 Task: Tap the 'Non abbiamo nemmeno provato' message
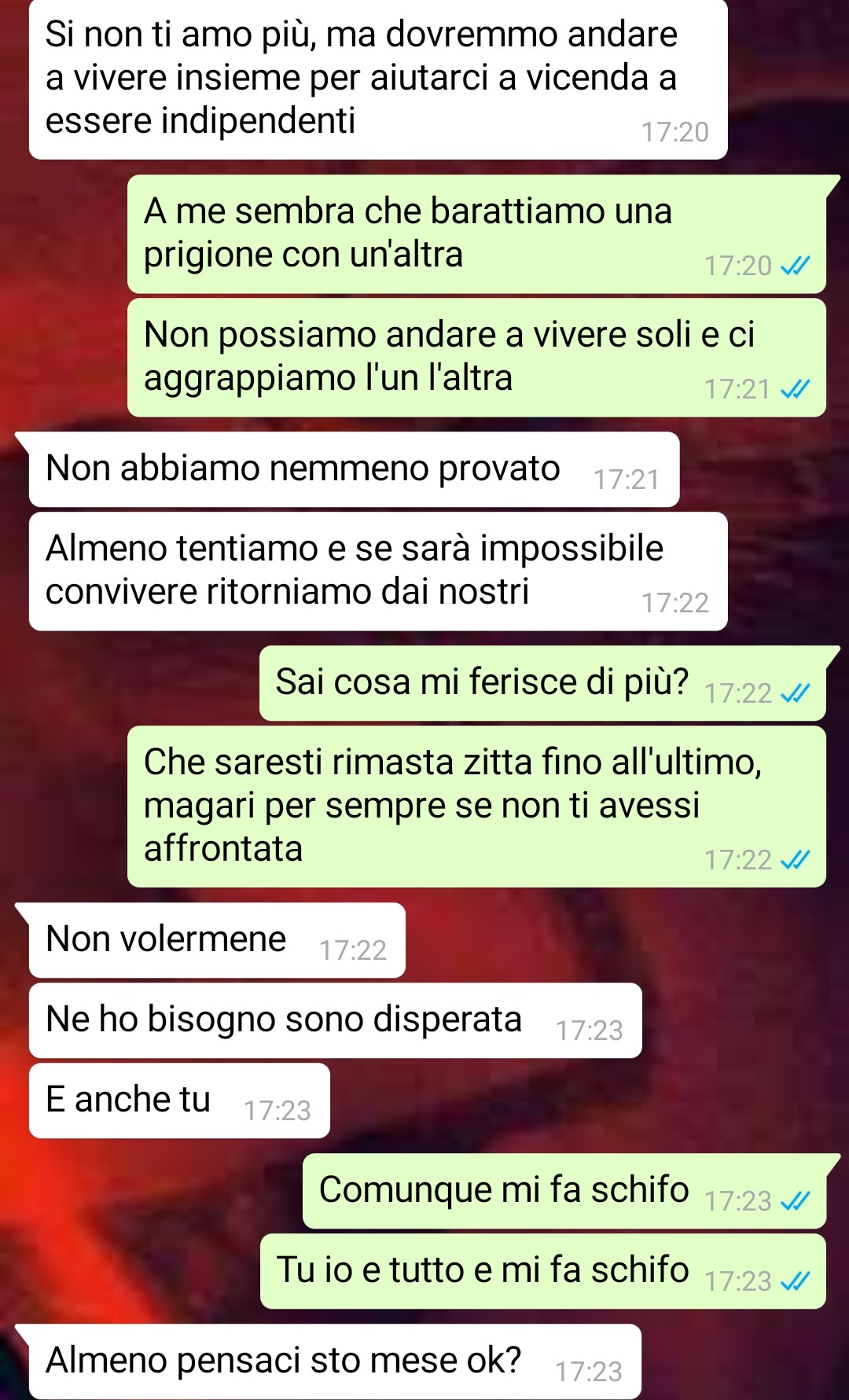(354, 469)
